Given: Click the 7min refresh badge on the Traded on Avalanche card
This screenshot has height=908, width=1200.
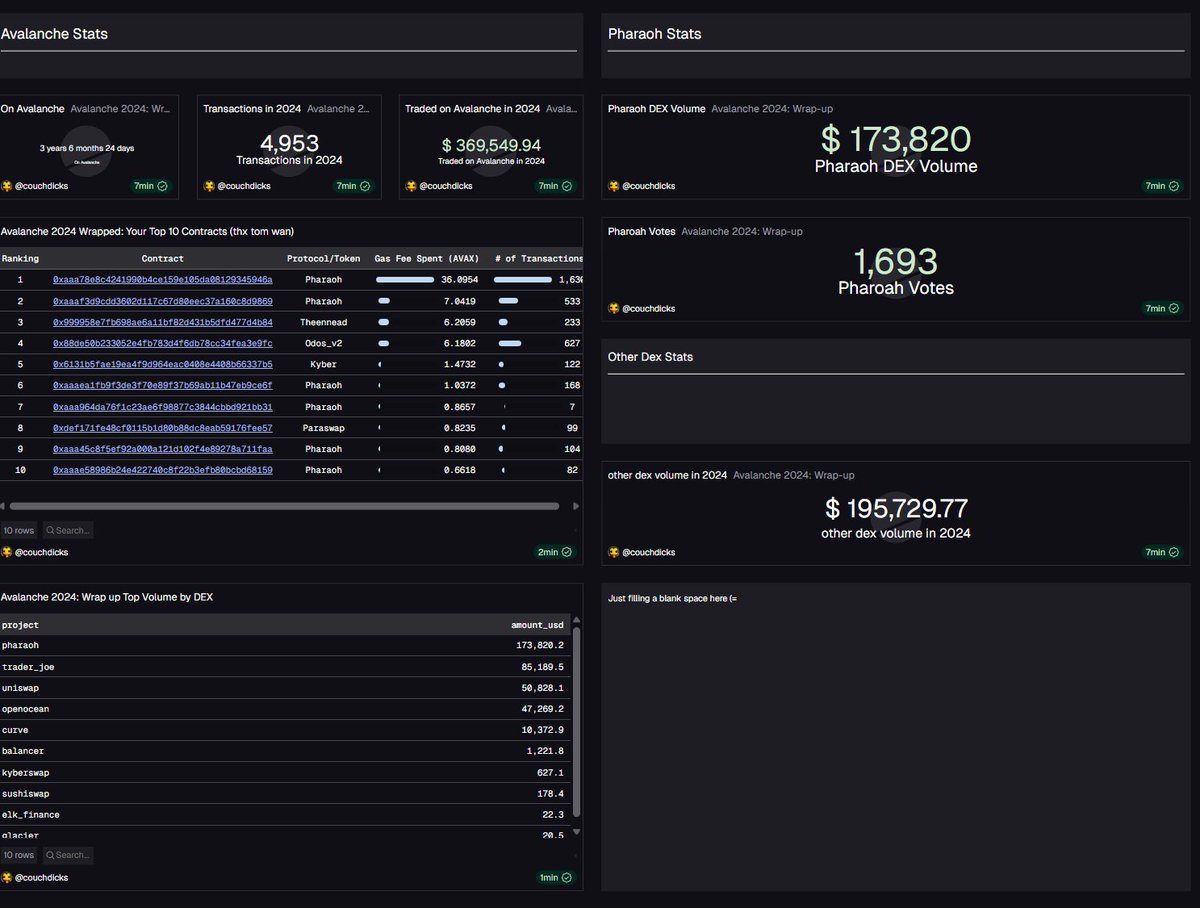Looking at the screenshot, I should click(x=555, y=186).
